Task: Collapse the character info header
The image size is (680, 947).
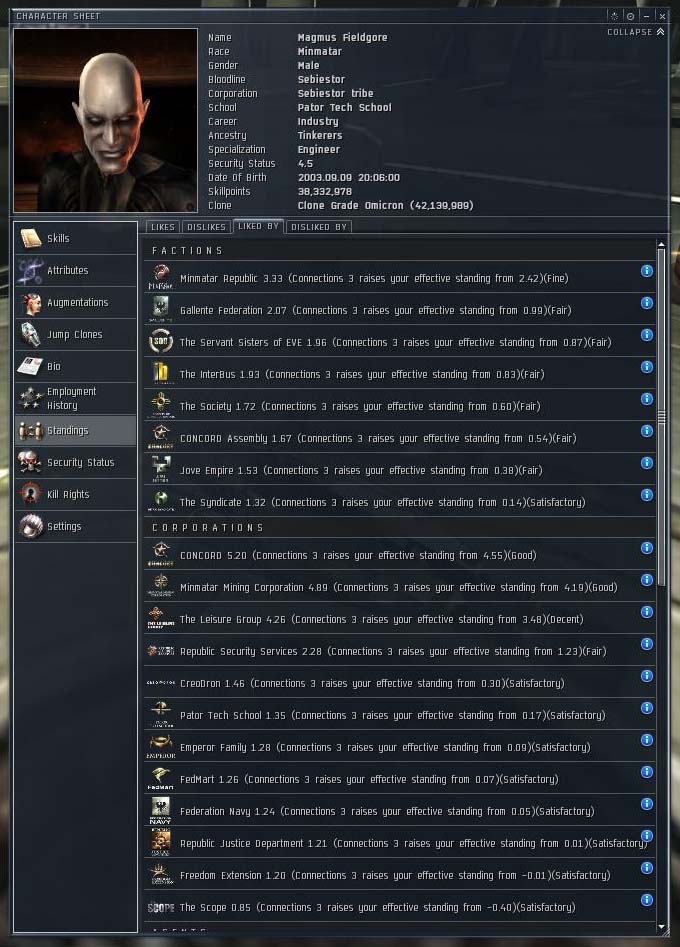Action: pyautogui.click(x=636, y=32)
